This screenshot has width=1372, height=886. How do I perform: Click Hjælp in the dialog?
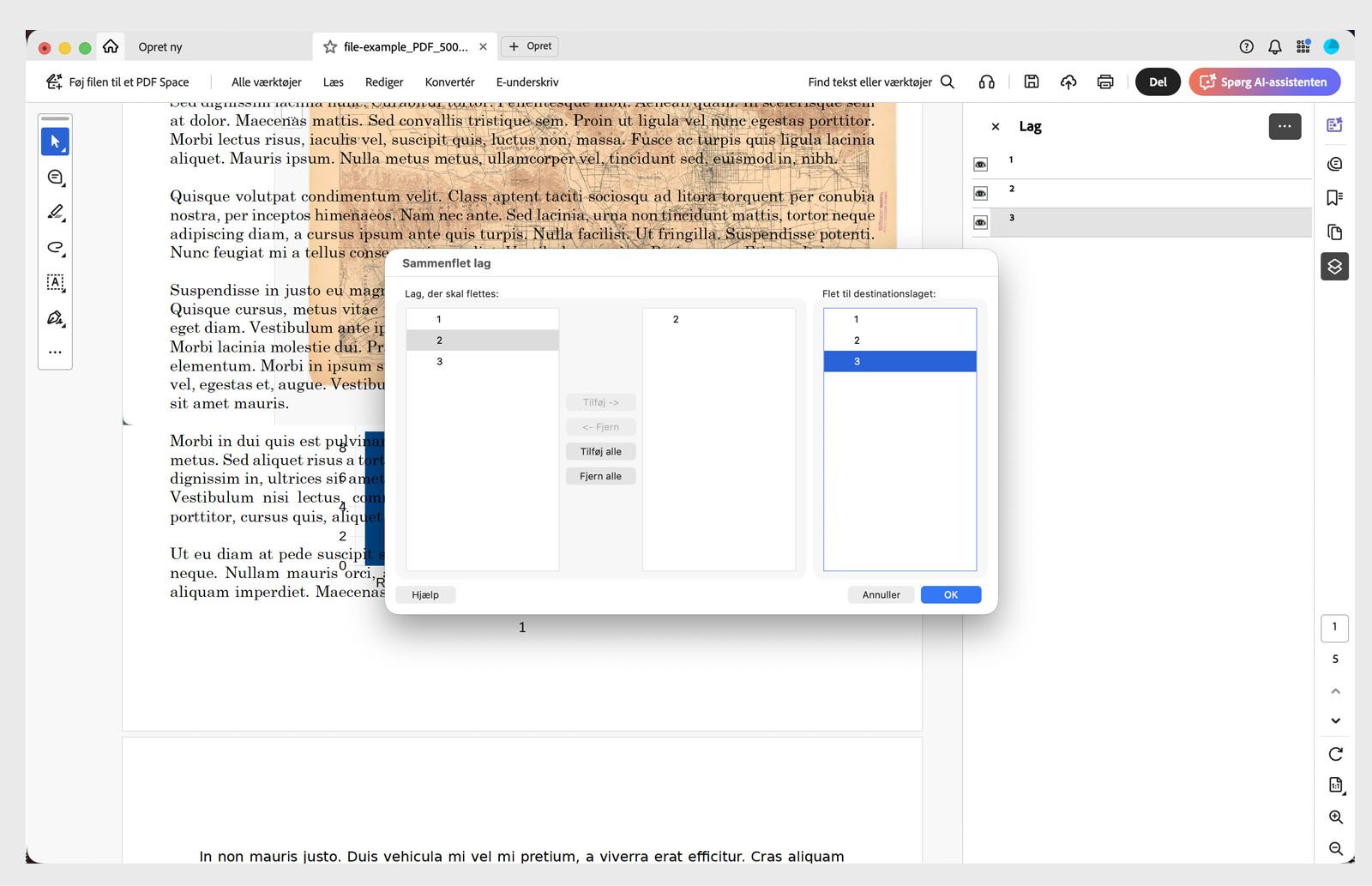[425, 594]
